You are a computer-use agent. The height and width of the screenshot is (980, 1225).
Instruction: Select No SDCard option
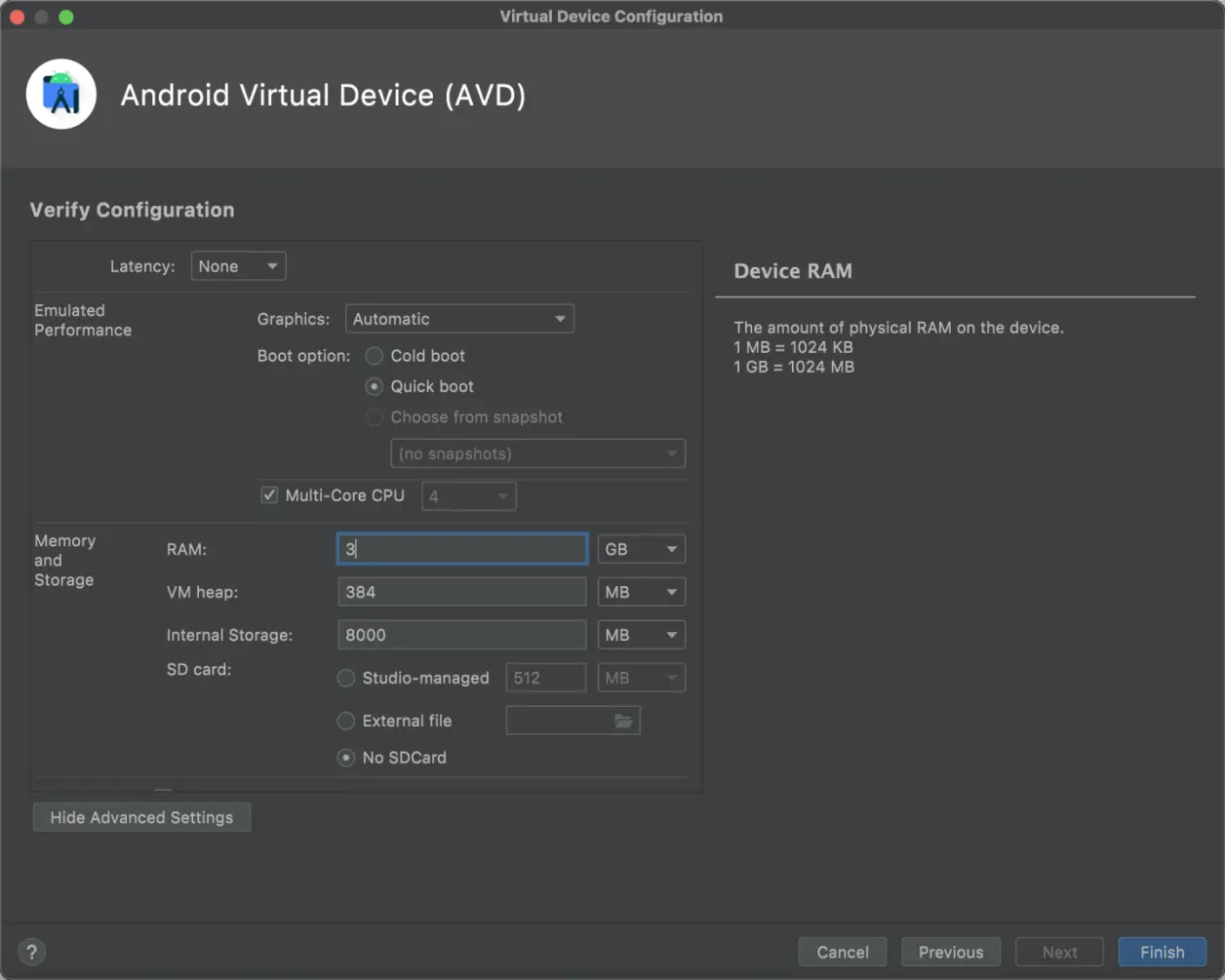click(x=345, y=758)
